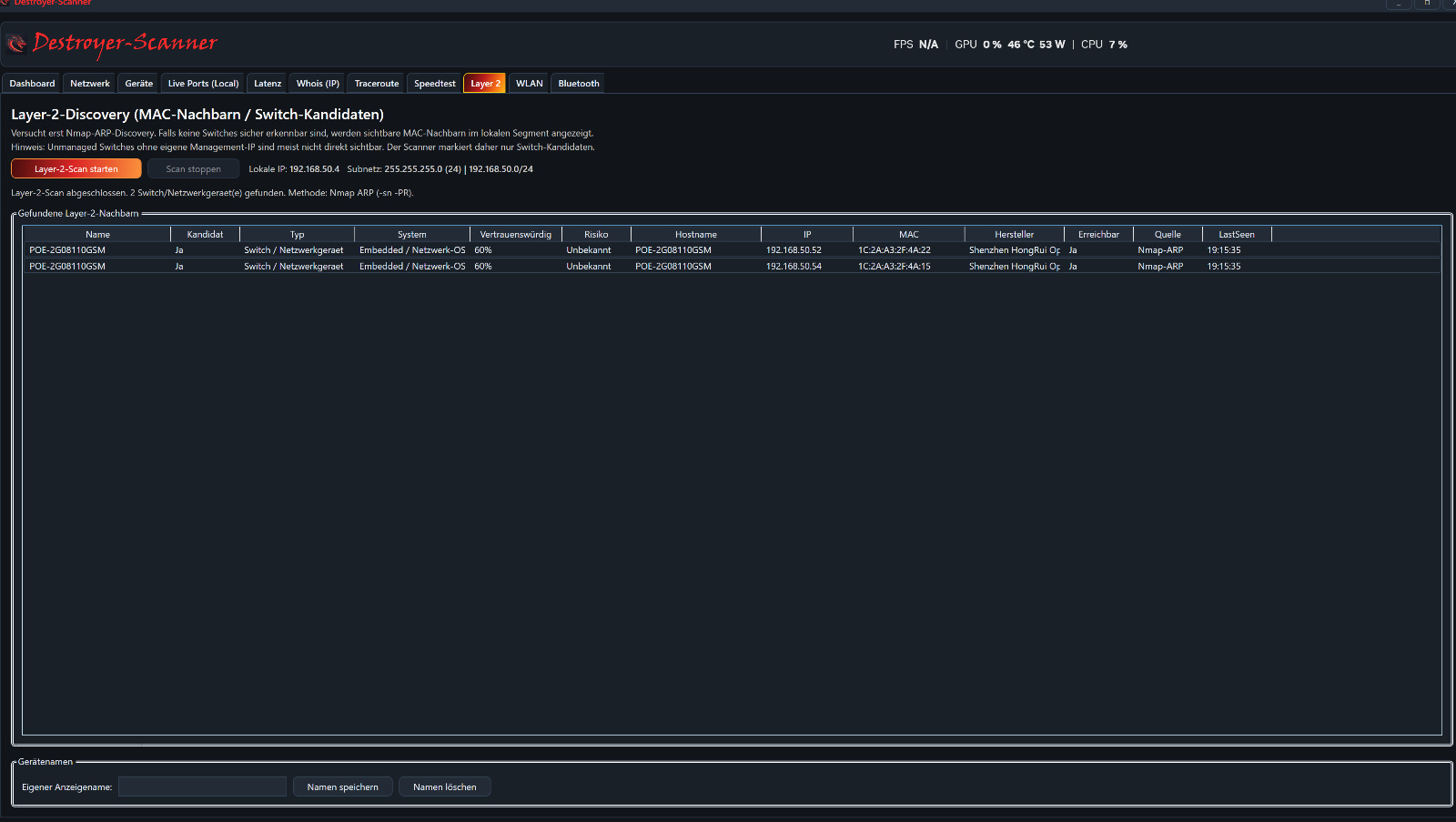Select the Layer 2 tab
The height and width of the screenshot is (822, 1456).
click(x=485, y=83)
